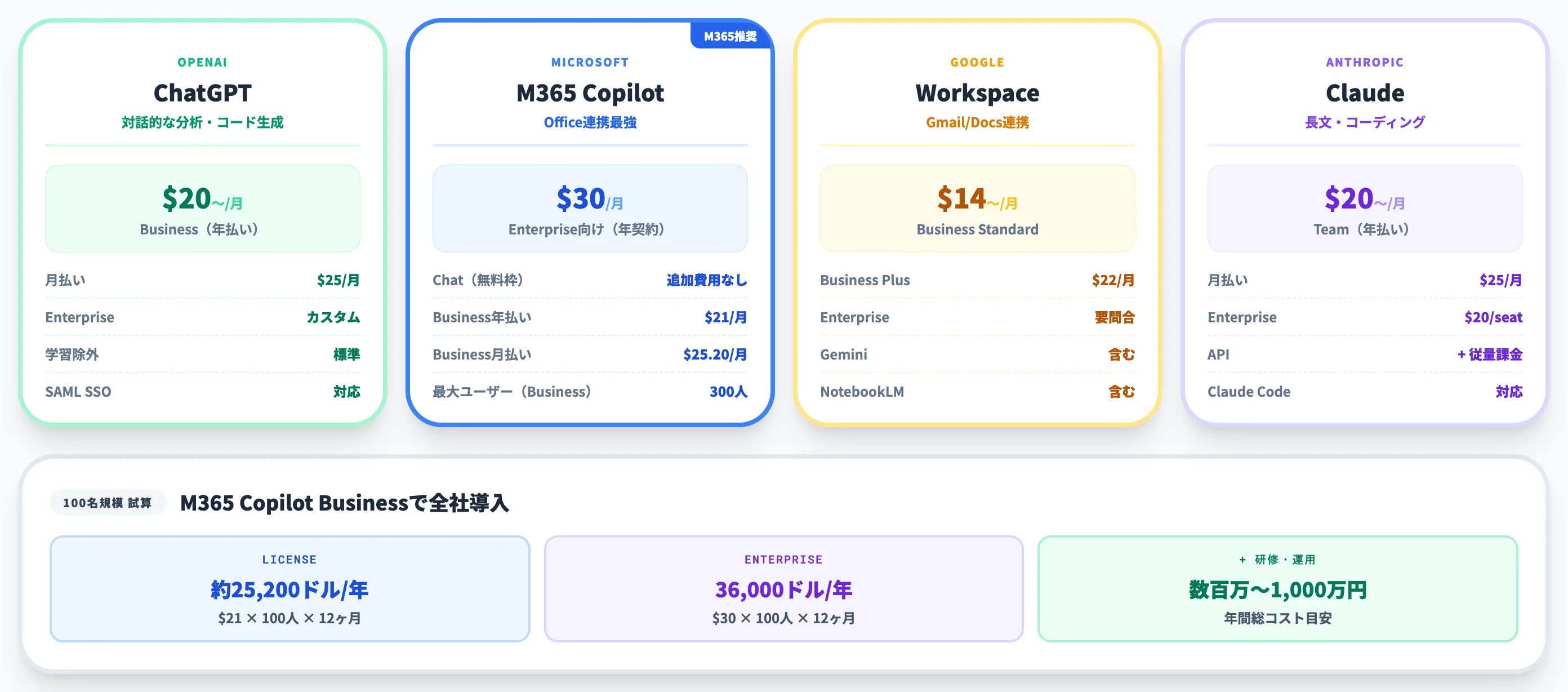The height and width of the screenshot is (692, 1568).
Task: Click Workspace $14 Business Standard price box
Action: (978, 209)
